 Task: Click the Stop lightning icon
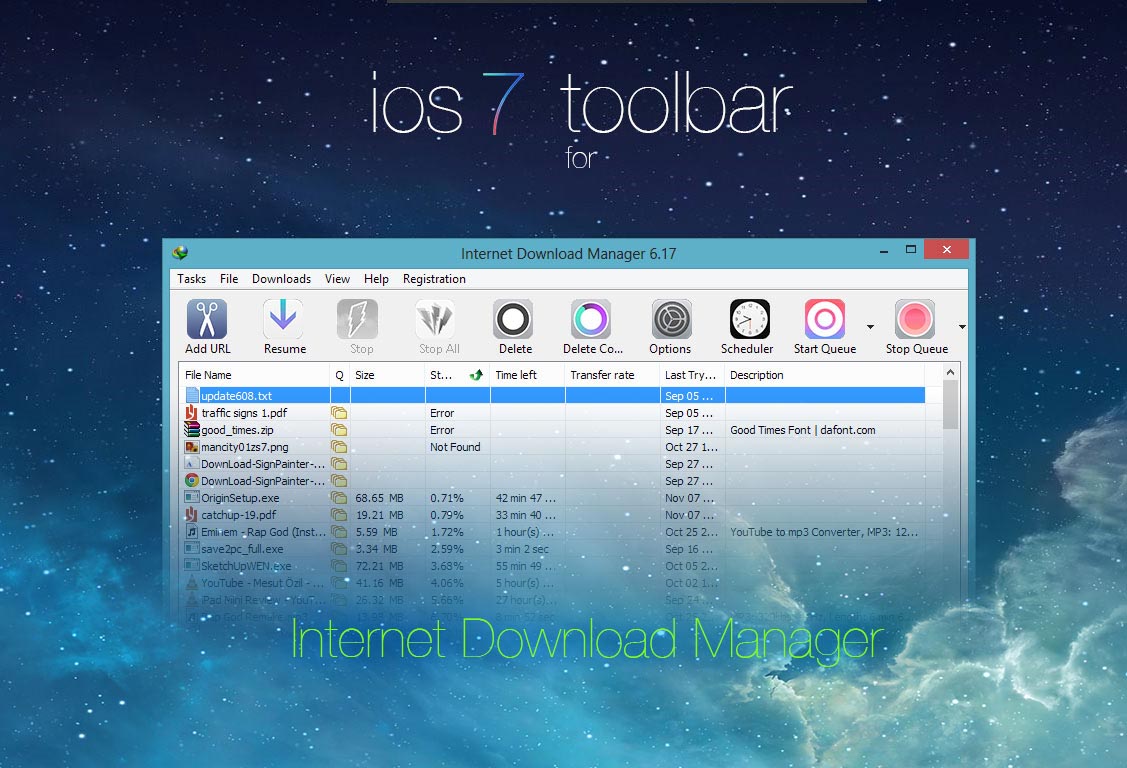tap(358, 317)
